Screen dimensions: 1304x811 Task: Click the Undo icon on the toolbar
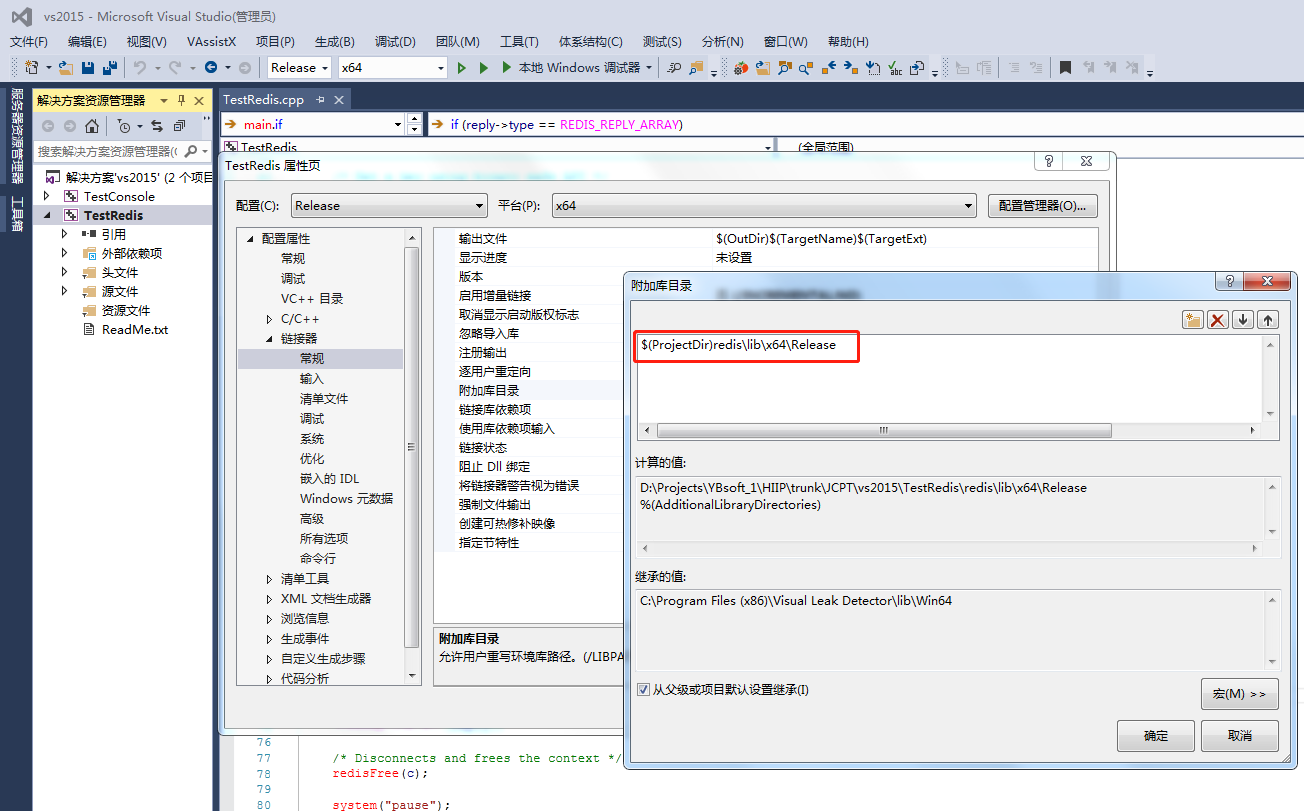pos(141,67)
